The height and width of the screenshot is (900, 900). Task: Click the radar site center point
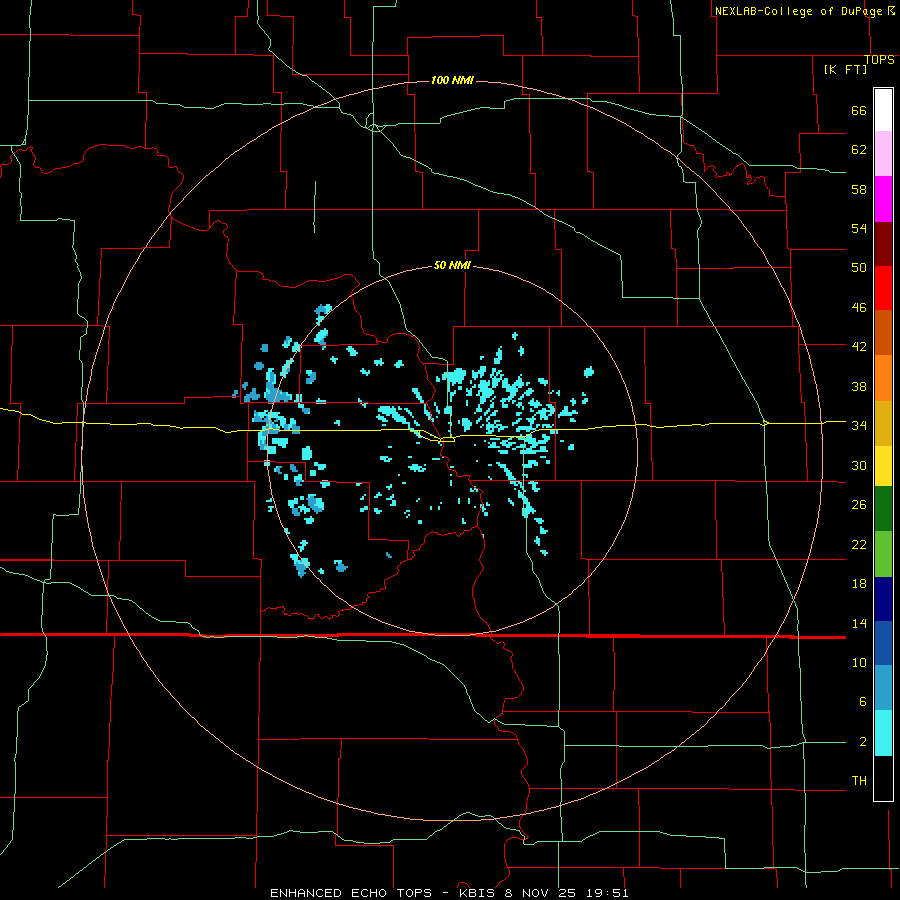click(x=452, y=451)
